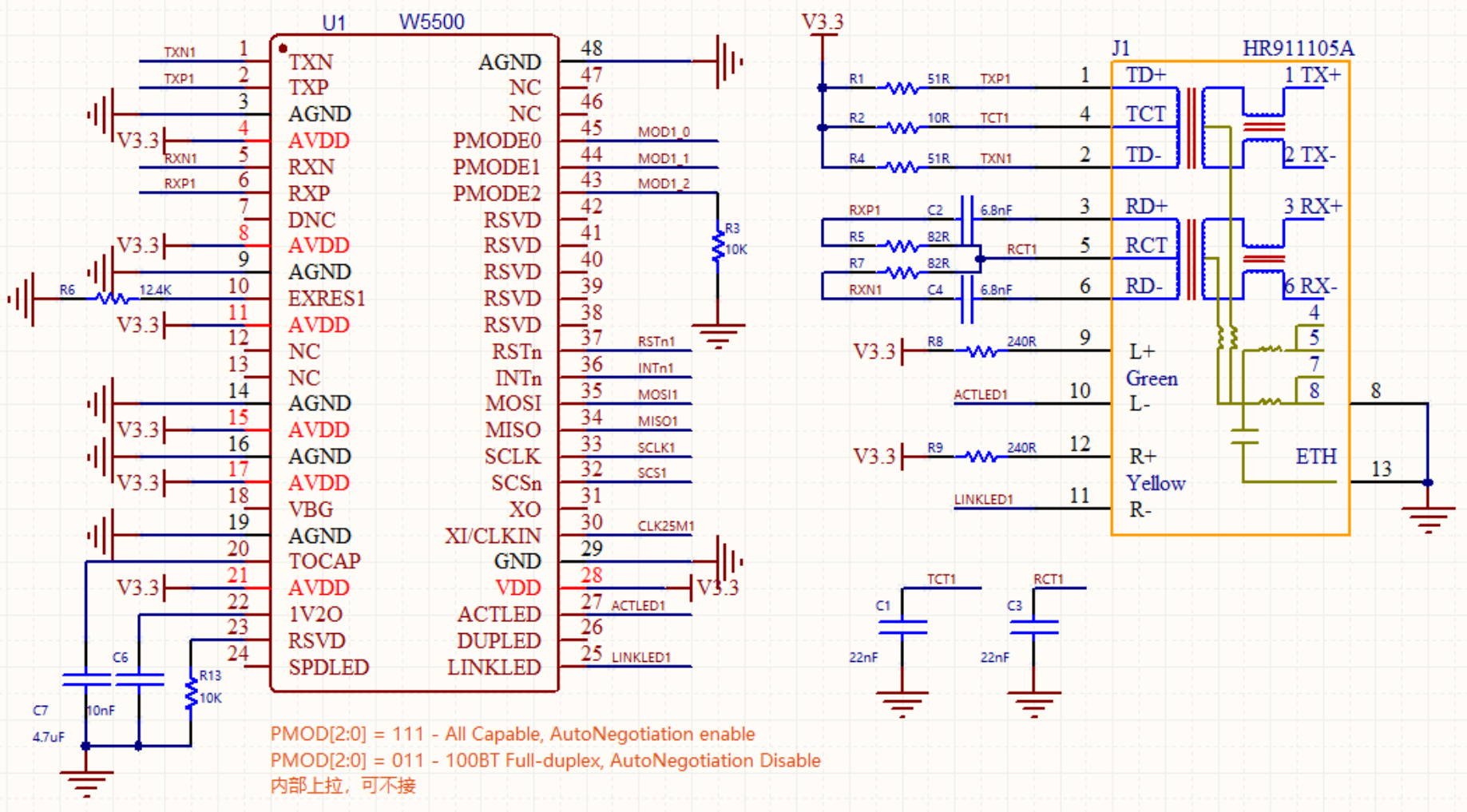
Task: Select the MOD1_1 net label
Action: (x=664, y=158)
